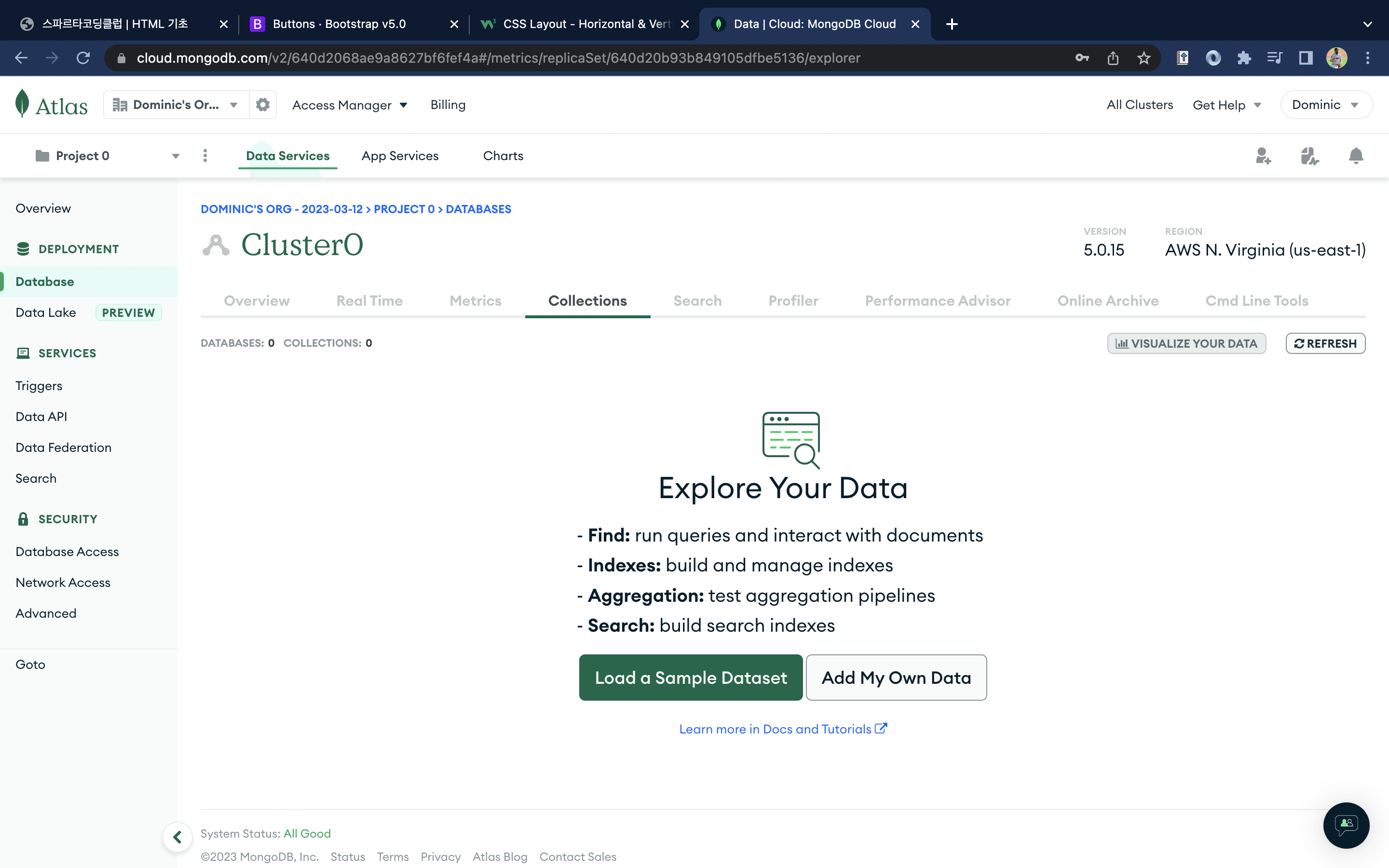1389x868 pixels.
Task: Open Database in the sidebar
Action: pyautogui.click(x=89, y=281)
